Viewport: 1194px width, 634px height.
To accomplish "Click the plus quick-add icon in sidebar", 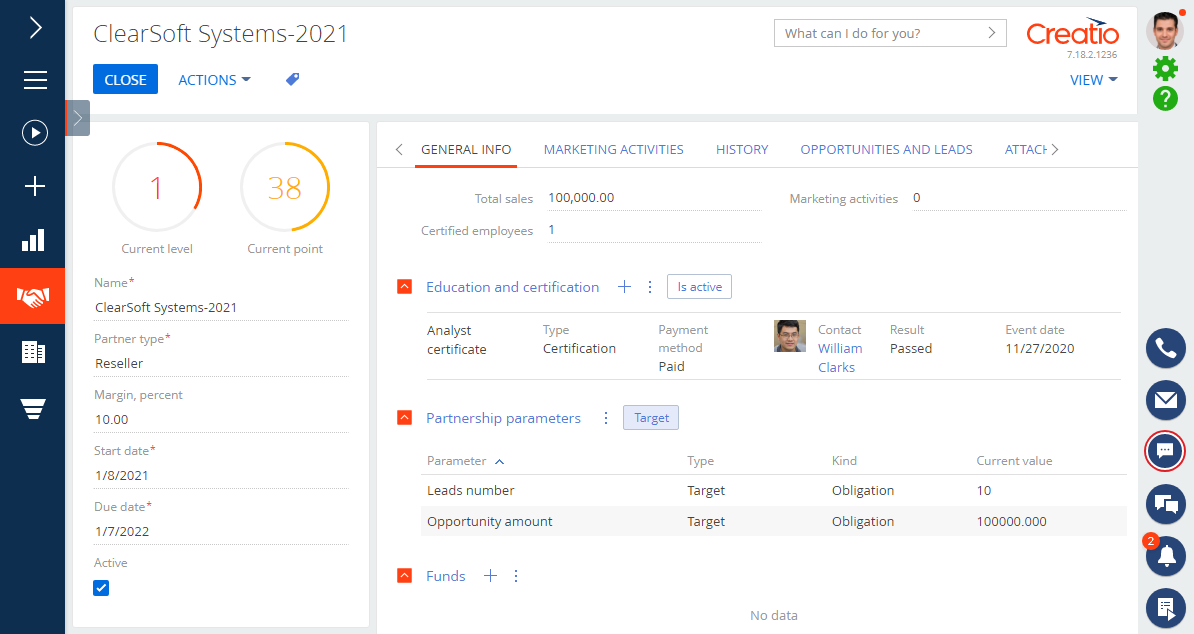I will click(35, 186).
